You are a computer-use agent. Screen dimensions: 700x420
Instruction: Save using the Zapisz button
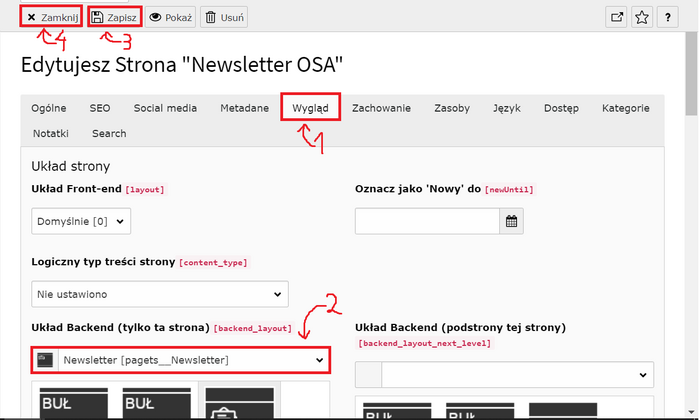tap(114, 17)
